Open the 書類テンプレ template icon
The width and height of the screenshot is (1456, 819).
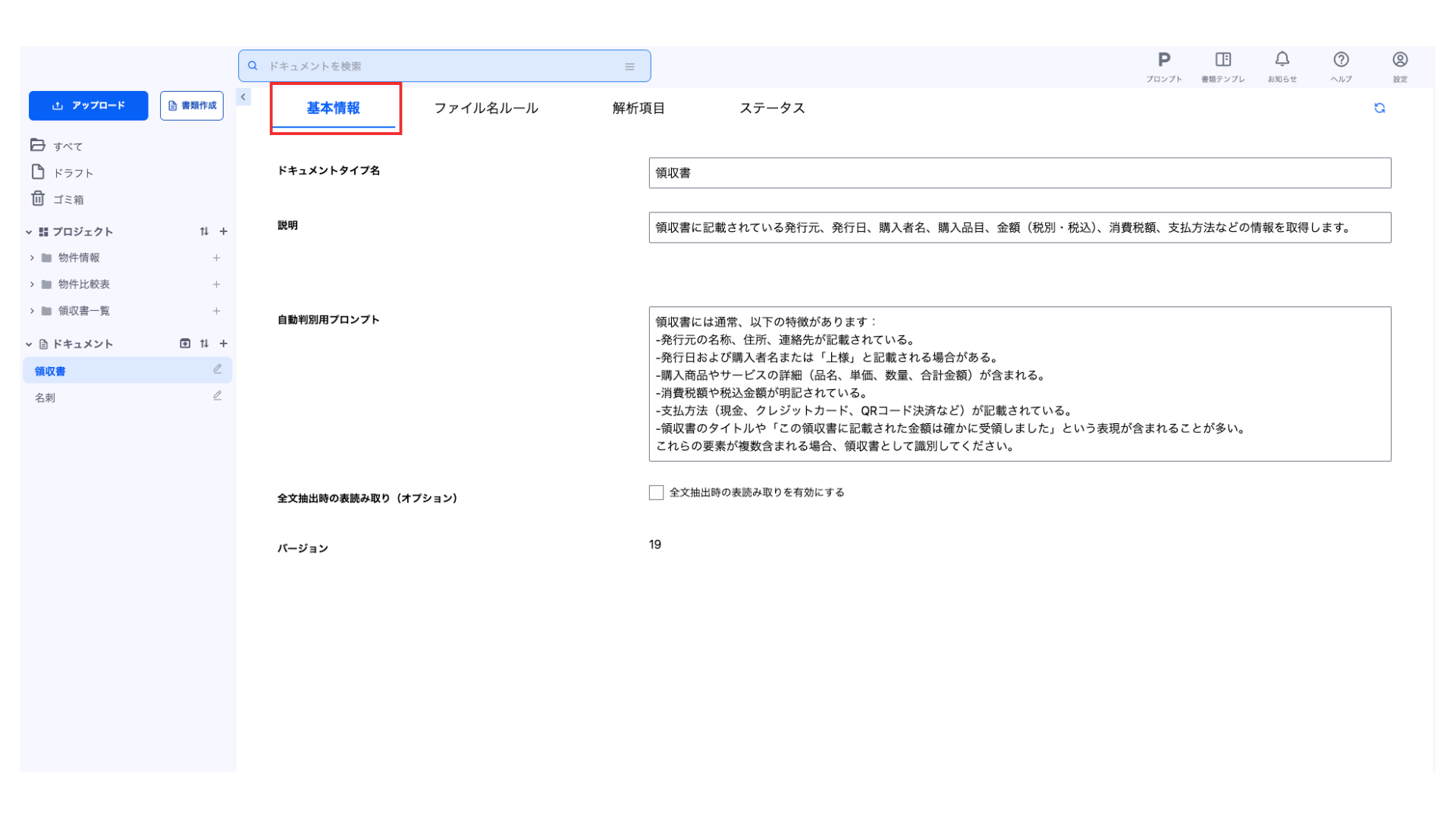pos(1222,66)
